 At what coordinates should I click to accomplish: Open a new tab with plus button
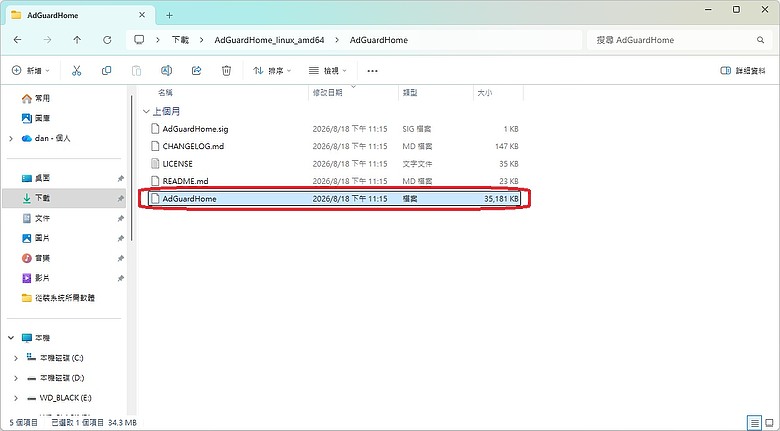169,15
